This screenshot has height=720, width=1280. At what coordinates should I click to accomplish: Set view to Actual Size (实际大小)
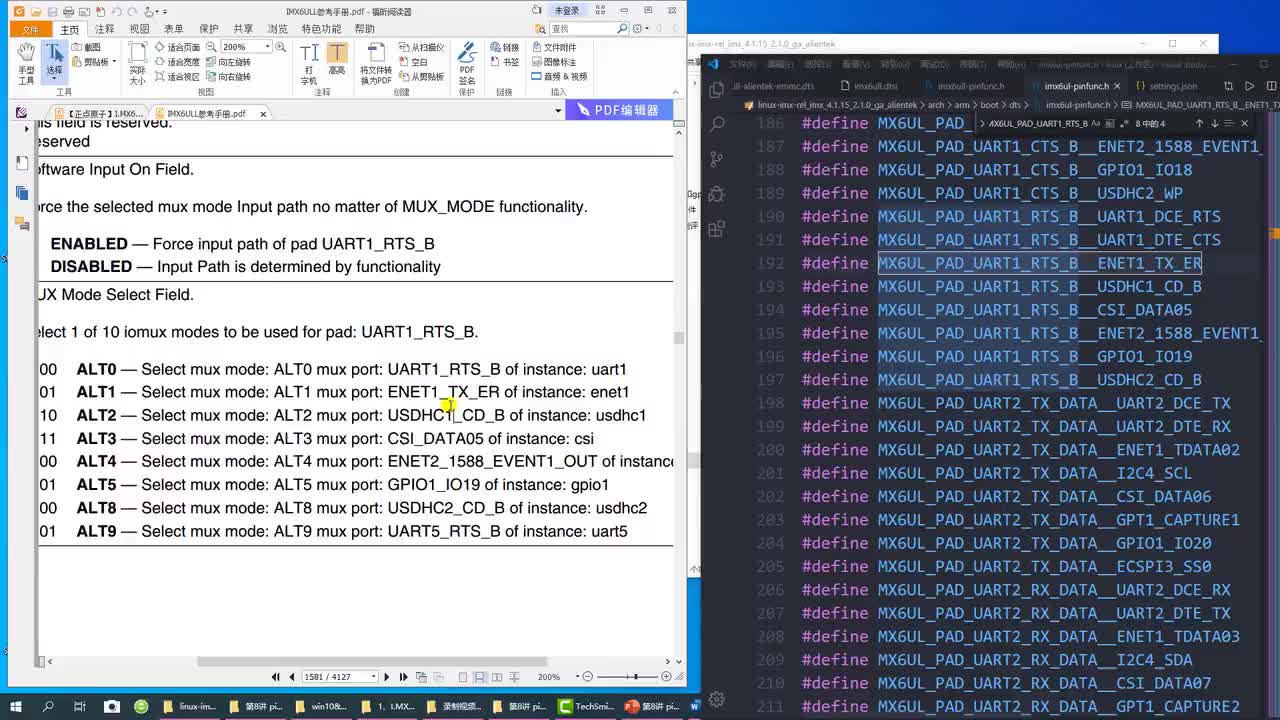click(137, 62)
